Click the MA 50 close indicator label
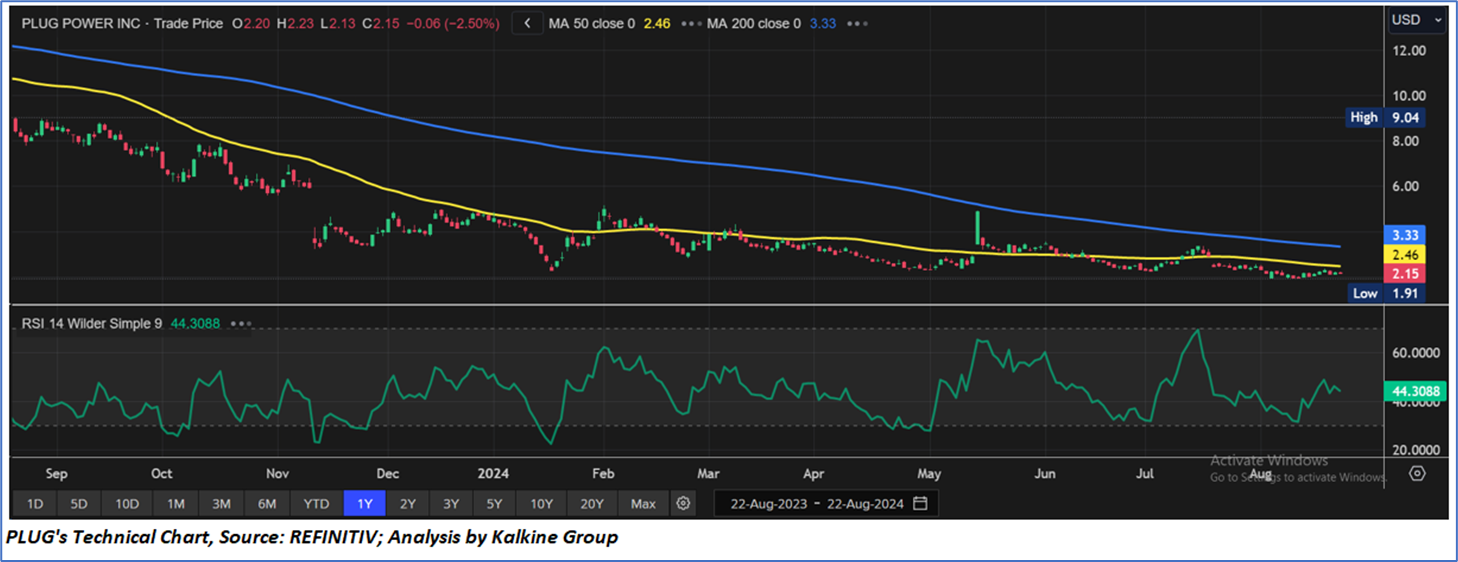 pyautogui.click(x=591, y=23)
